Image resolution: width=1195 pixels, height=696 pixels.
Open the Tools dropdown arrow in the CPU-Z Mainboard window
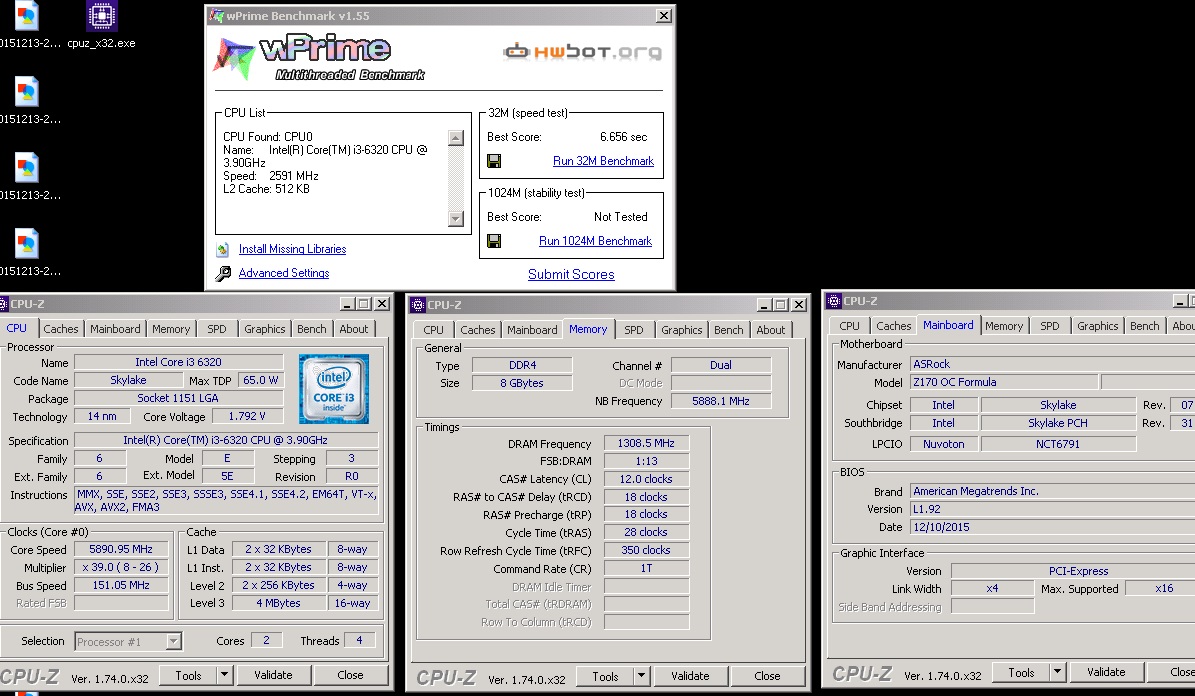tap(1057, 672)
